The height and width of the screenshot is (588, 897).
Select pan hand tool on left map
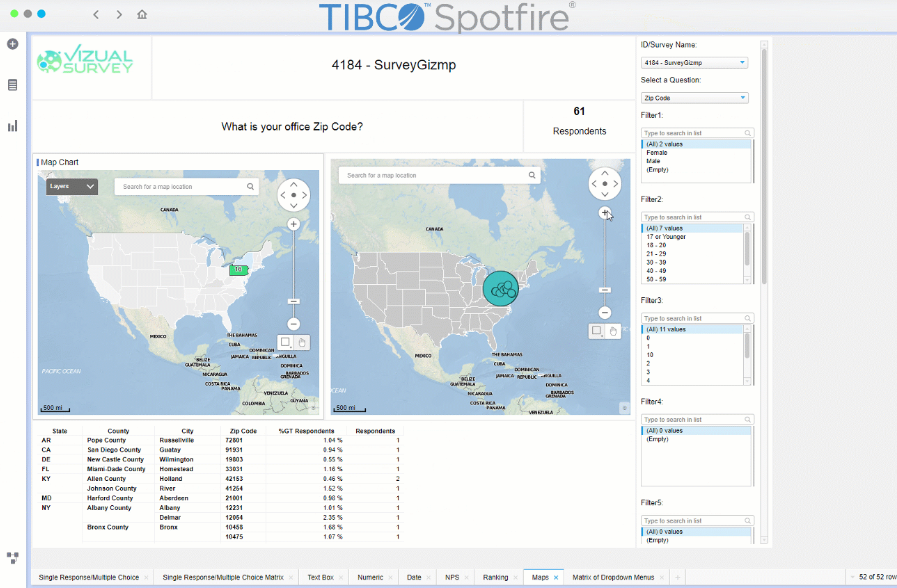click(301, 342)
